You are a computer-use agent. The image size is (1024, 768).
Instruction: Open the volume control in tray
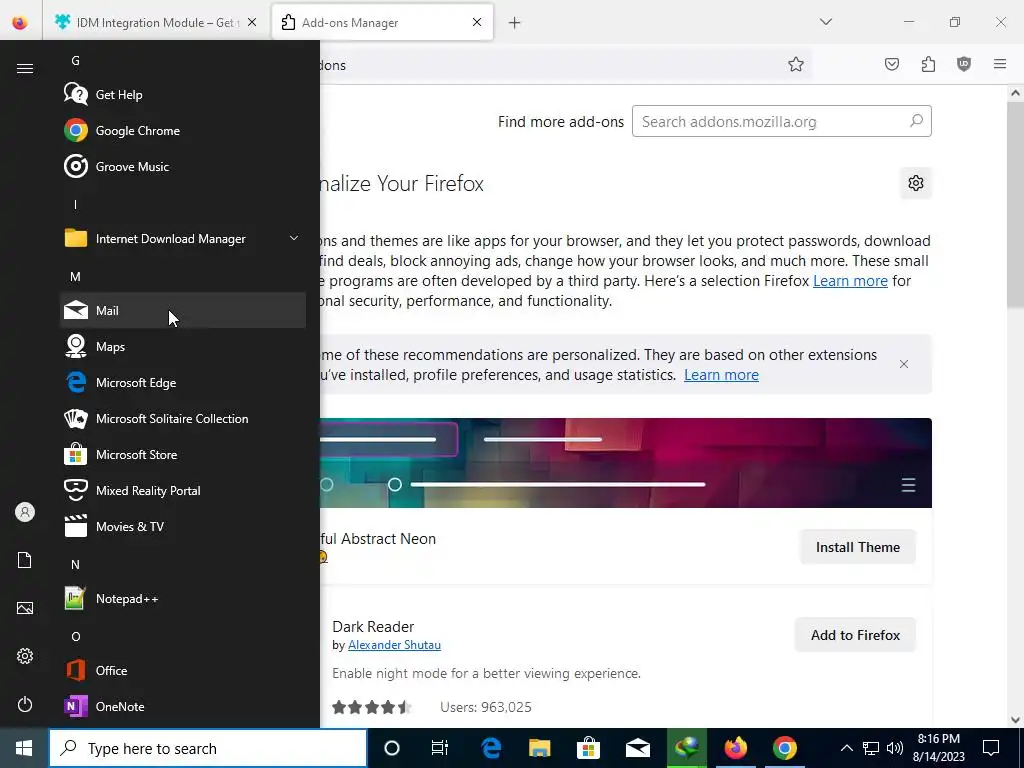(895, 748)
